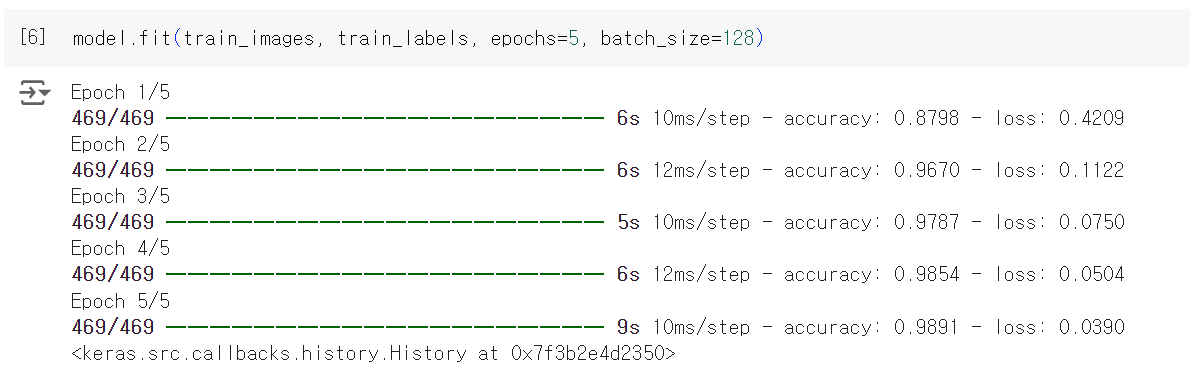Click the Epoch 5/5 progress bar
1190x373 pixels.
pyautogui.click(x=385, y=327)
